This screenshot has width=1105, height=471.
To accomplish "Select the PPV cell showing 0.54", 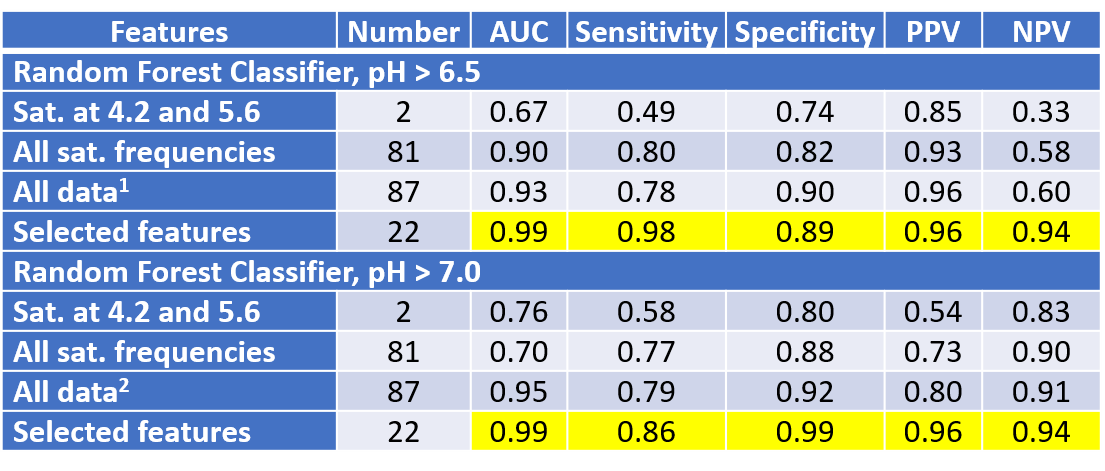I will point(933,312).
